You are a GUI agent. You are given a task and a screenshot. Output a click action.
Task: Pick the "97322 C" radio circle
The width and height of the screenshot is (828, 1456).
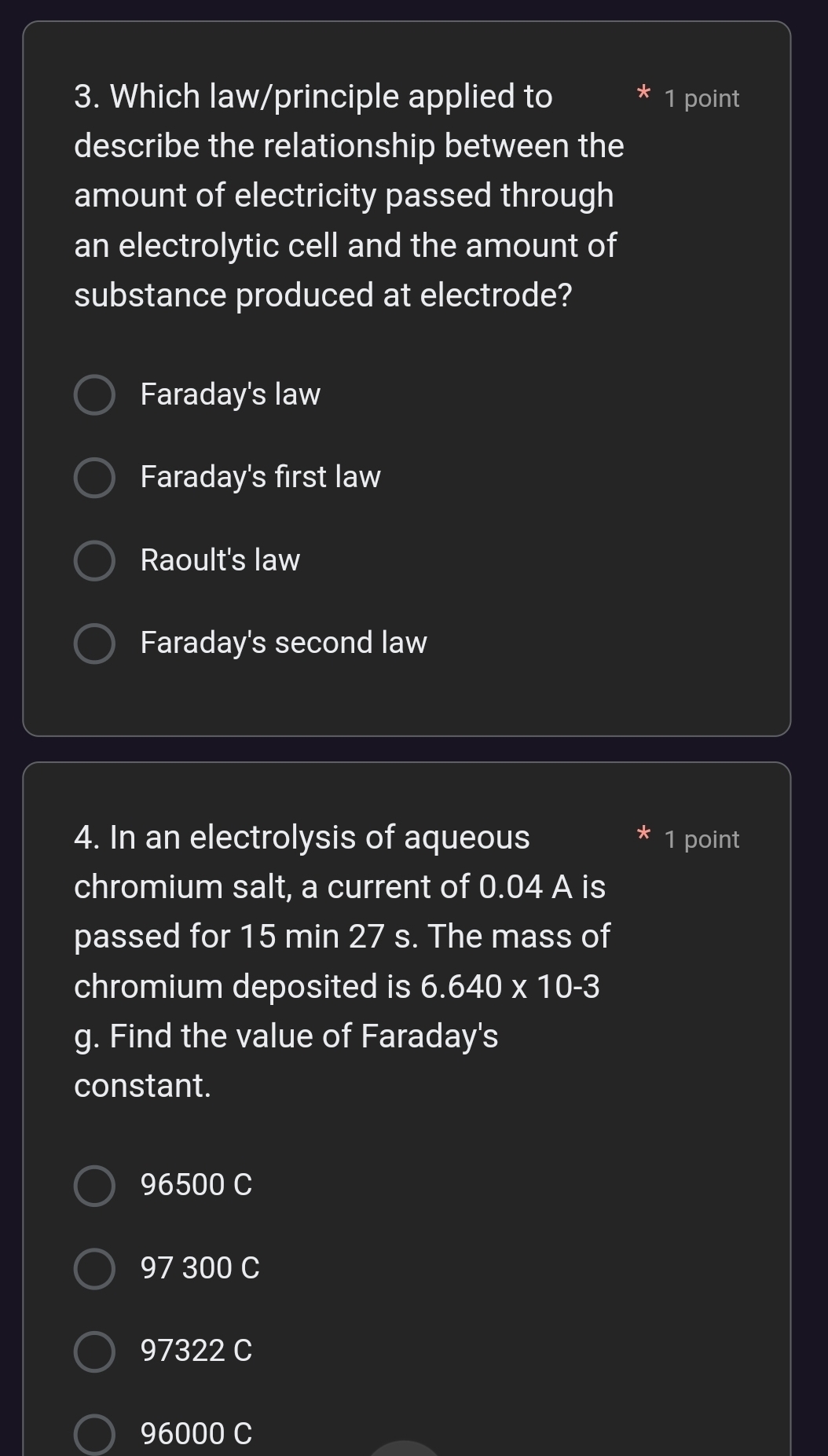tap(94, 1351)
